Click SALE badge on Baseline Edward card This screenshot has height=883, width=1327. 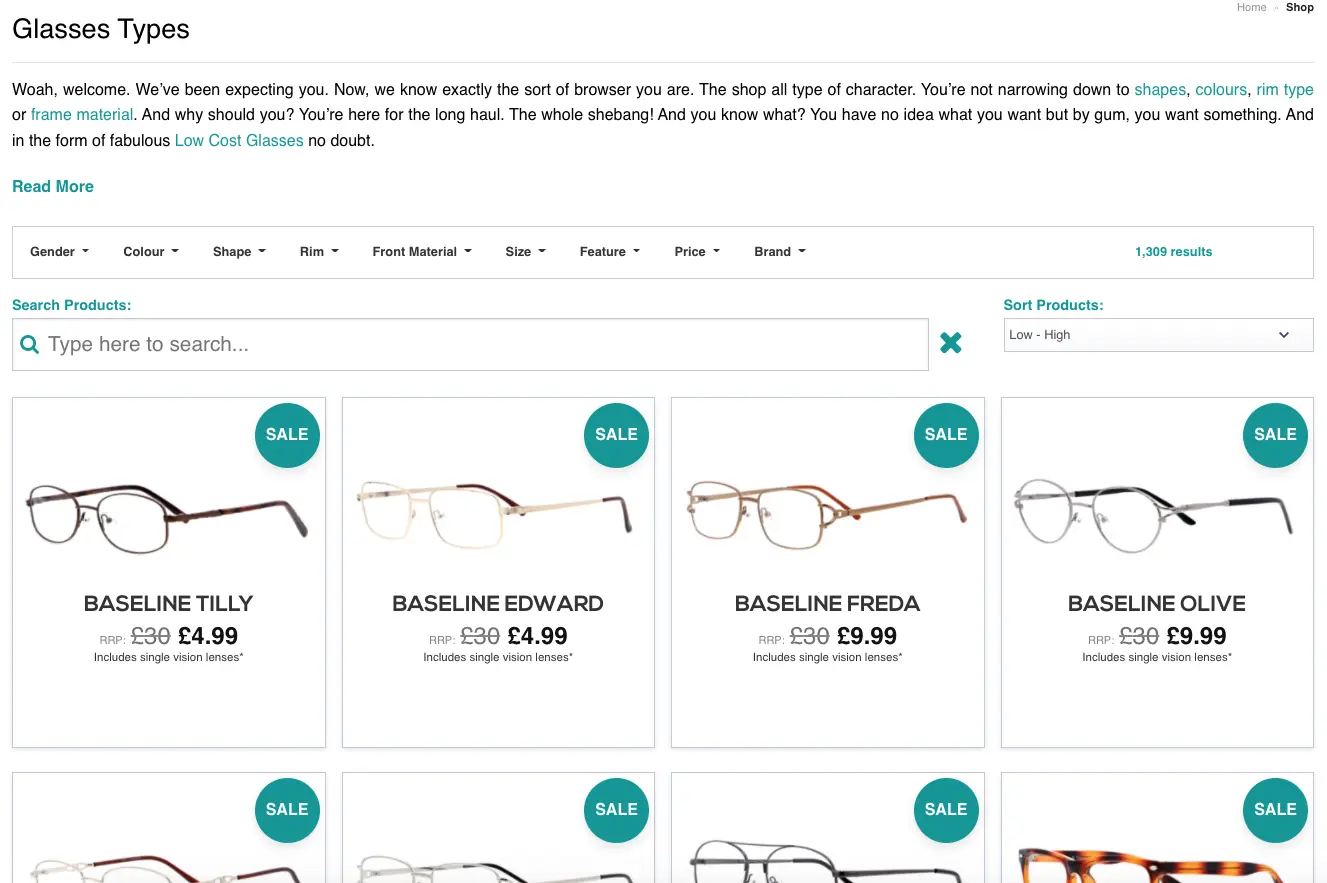coord(616,435)
